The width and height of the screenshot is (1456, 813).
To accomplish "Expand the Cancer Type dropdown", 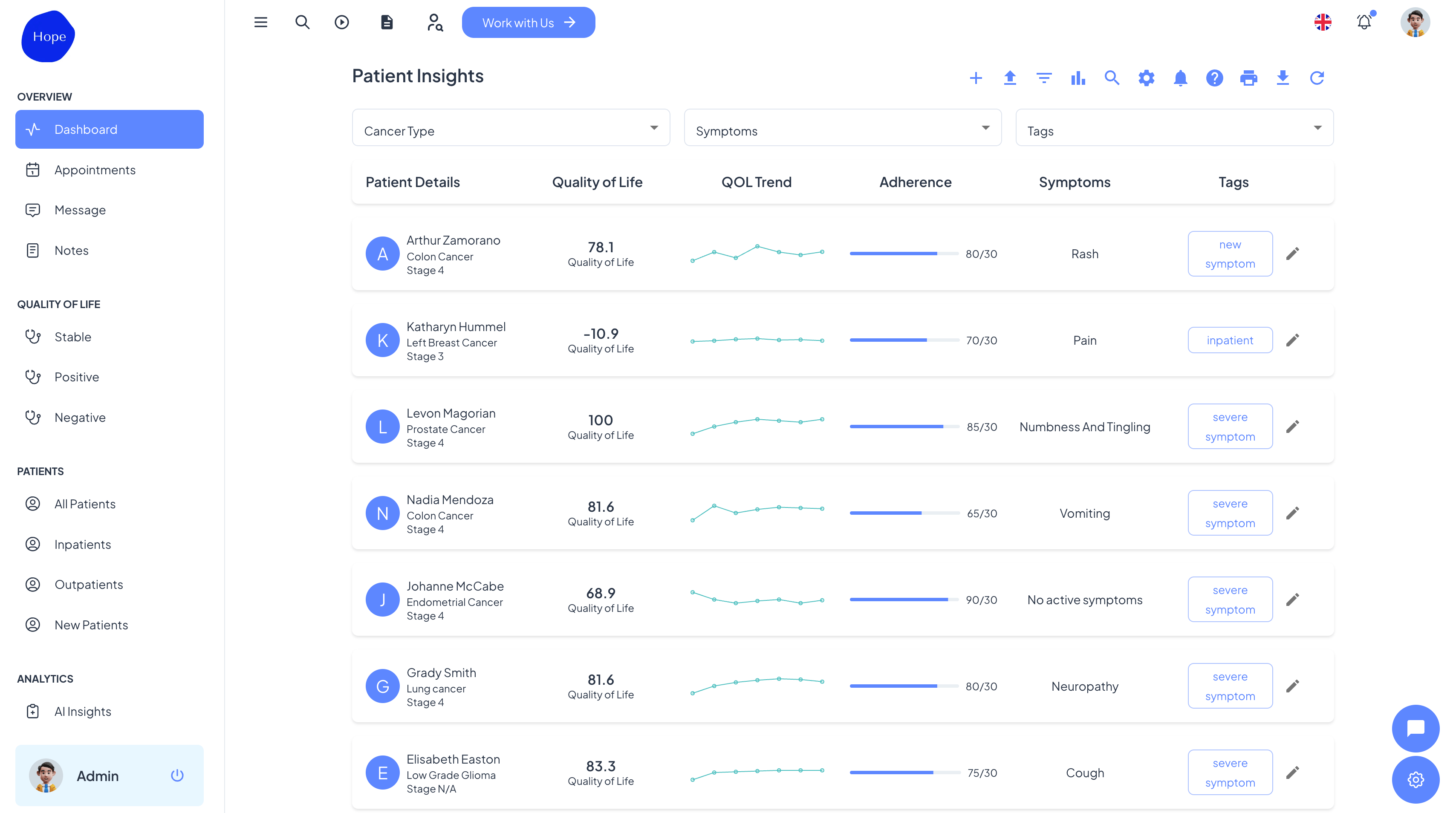I will [511, 128].
